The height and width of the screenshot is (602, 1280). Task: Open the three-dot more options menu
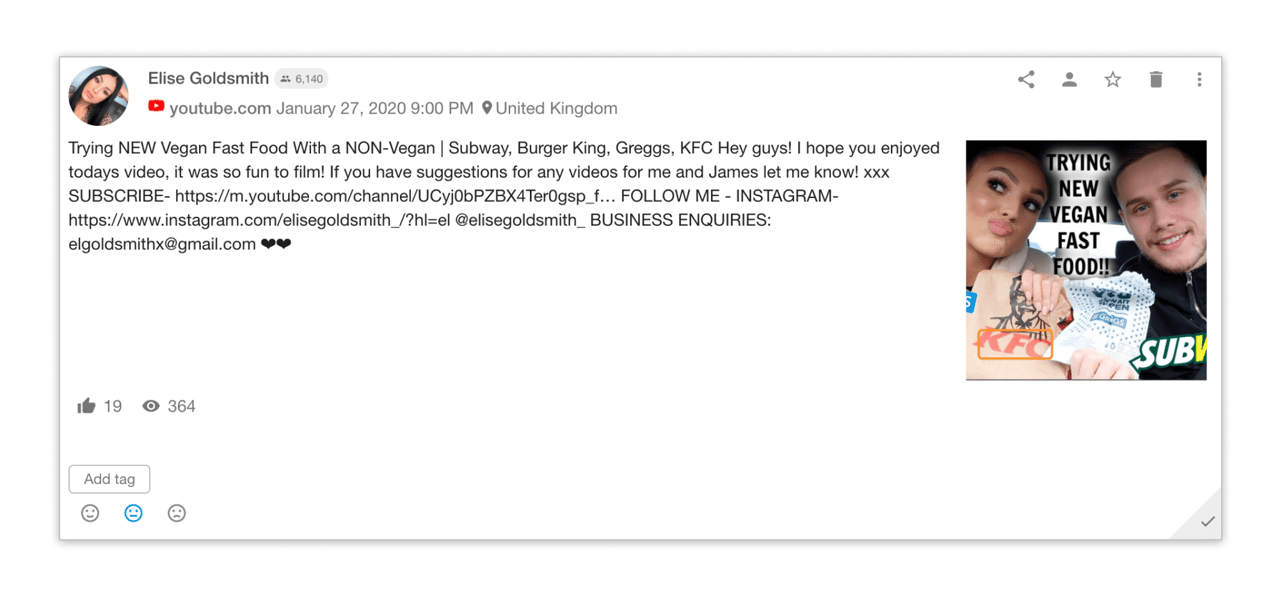[1199, 80]
